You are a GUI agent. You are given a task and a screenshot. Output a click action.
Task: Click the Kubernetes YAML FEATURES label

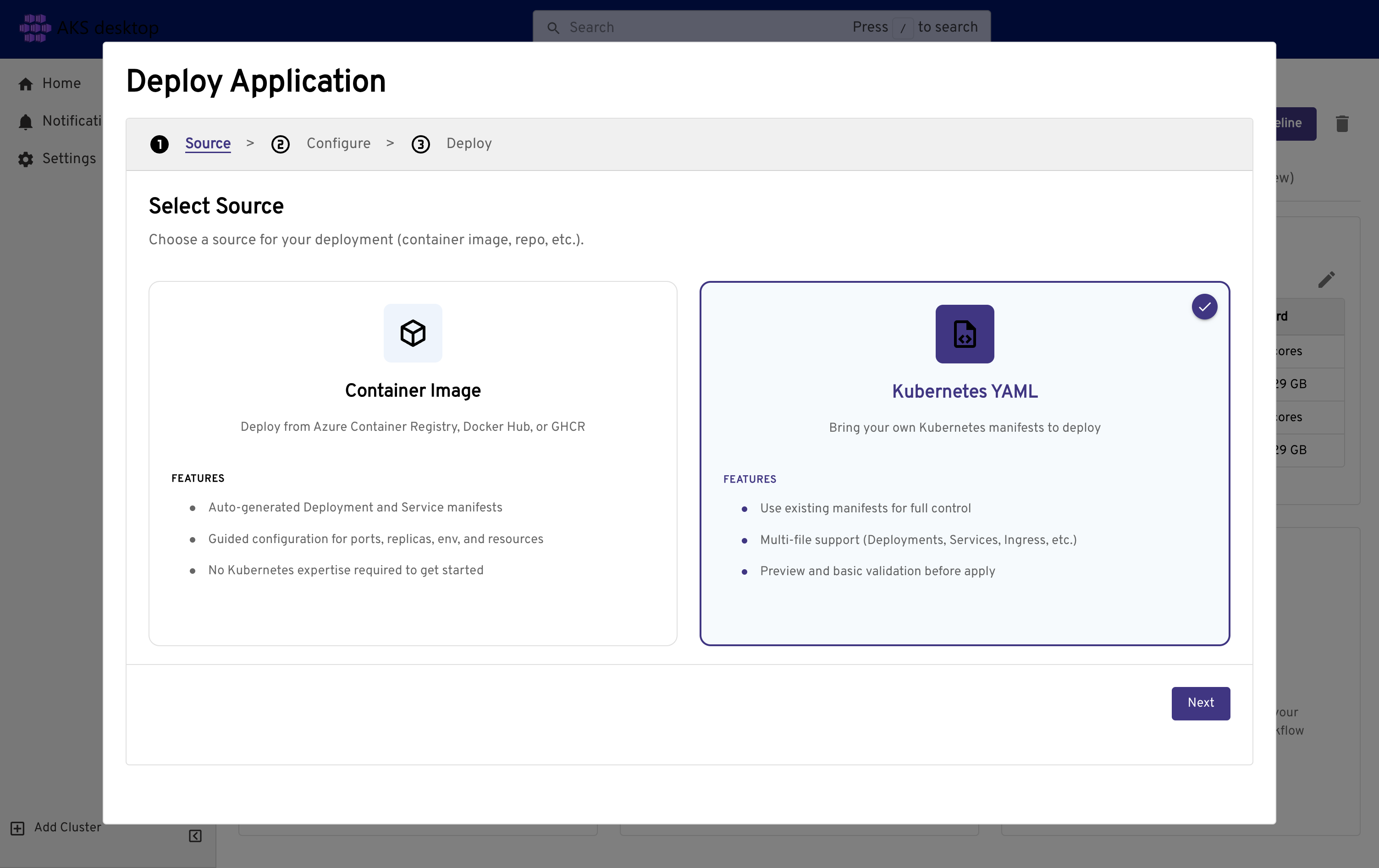tap(750, 480)
